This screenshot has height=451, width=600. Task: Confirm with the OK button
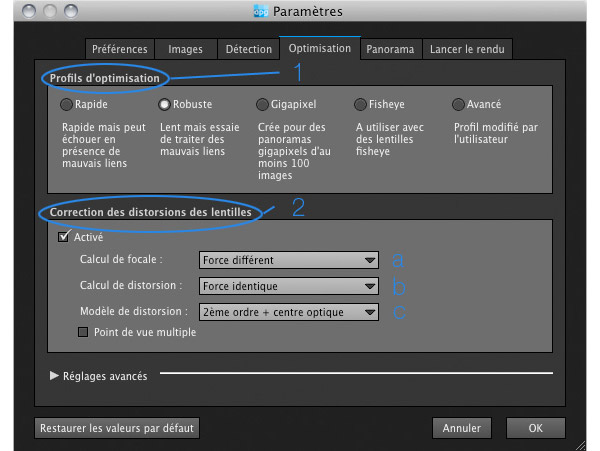pyautogui.click(x=536, y=428)
